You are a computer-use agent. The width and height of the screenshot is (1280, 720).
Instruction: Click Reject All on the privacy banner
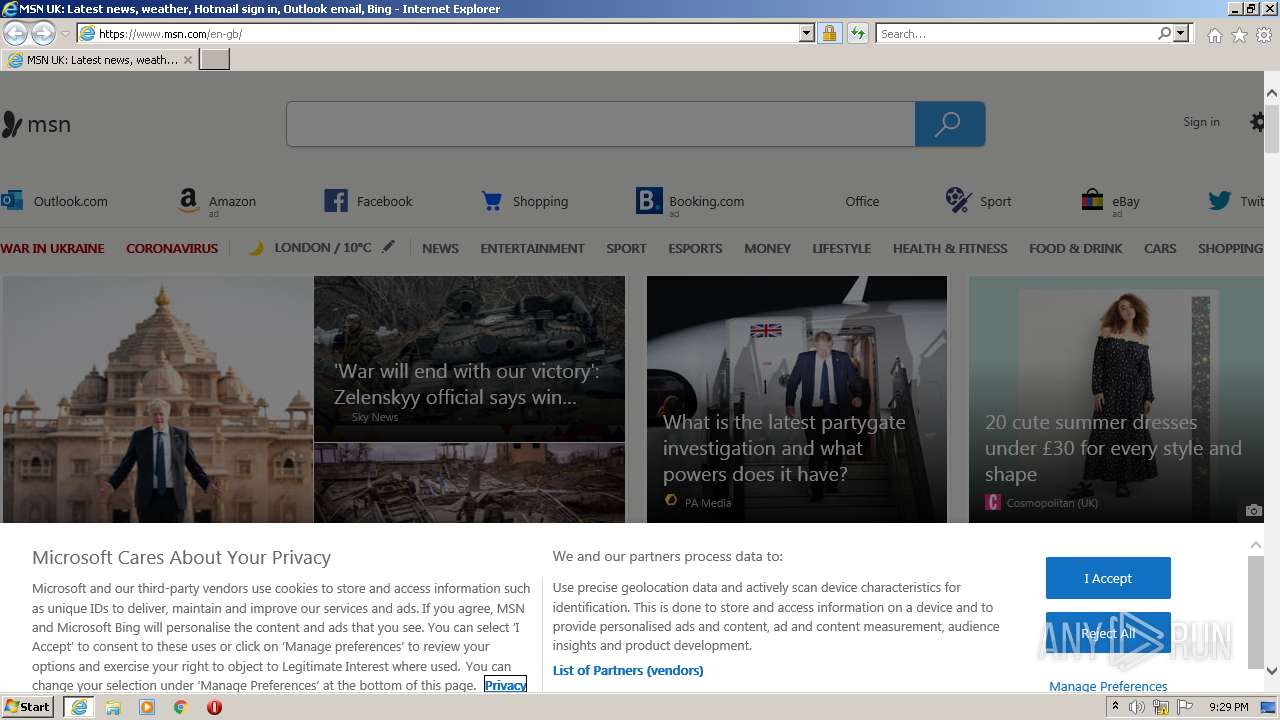(1108, 633)
